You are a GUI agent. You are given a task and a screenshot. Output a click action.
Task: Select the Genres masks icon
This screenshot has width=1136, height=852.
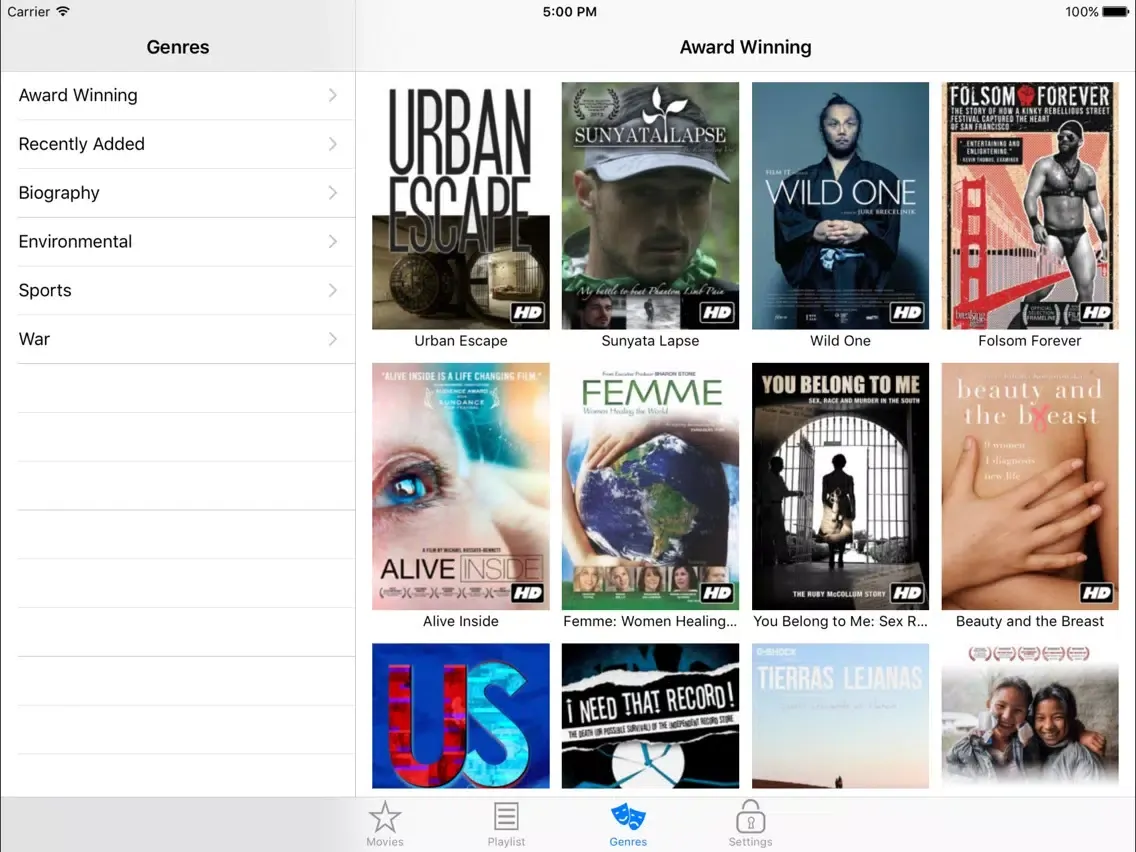point(627,816)
